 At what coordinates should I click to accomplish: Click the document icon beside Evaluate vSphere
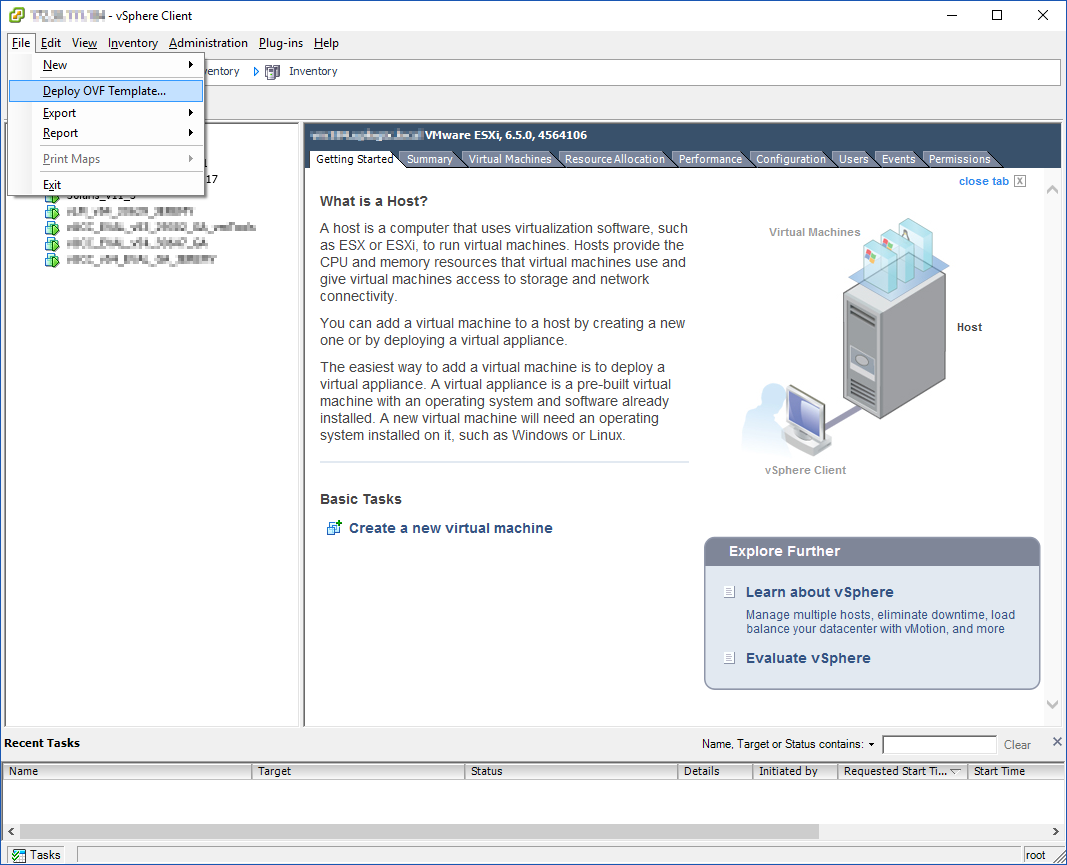pyautogui.click(x=729, y=658)
